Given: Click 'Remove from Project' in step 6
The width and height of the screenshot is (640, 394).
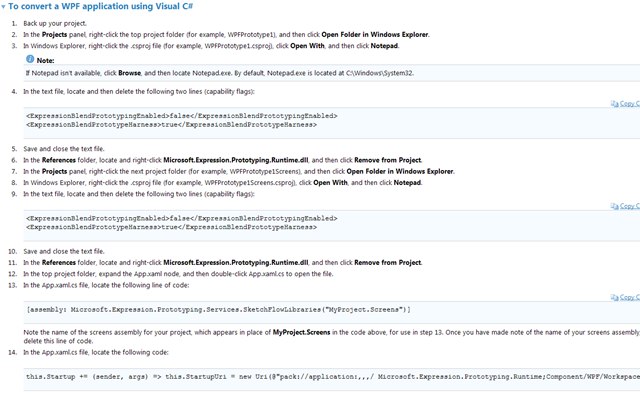Looking at the screenshot, I should click(388, 160).
